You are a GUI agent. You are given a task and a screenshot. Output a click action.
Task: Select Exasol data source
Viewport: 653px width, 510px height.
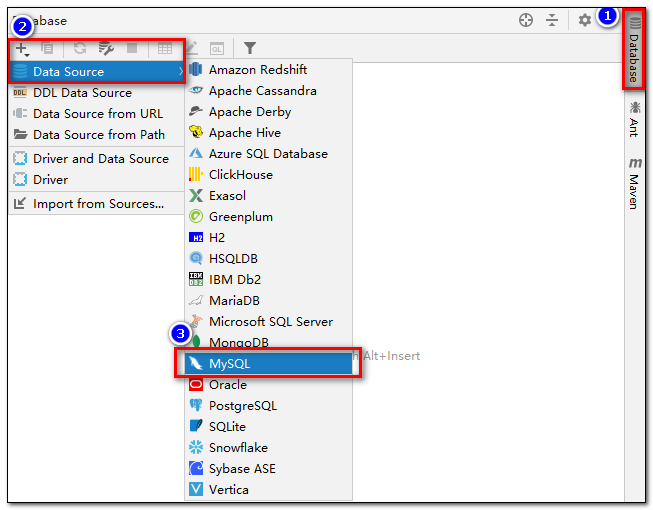pos(269,196)
